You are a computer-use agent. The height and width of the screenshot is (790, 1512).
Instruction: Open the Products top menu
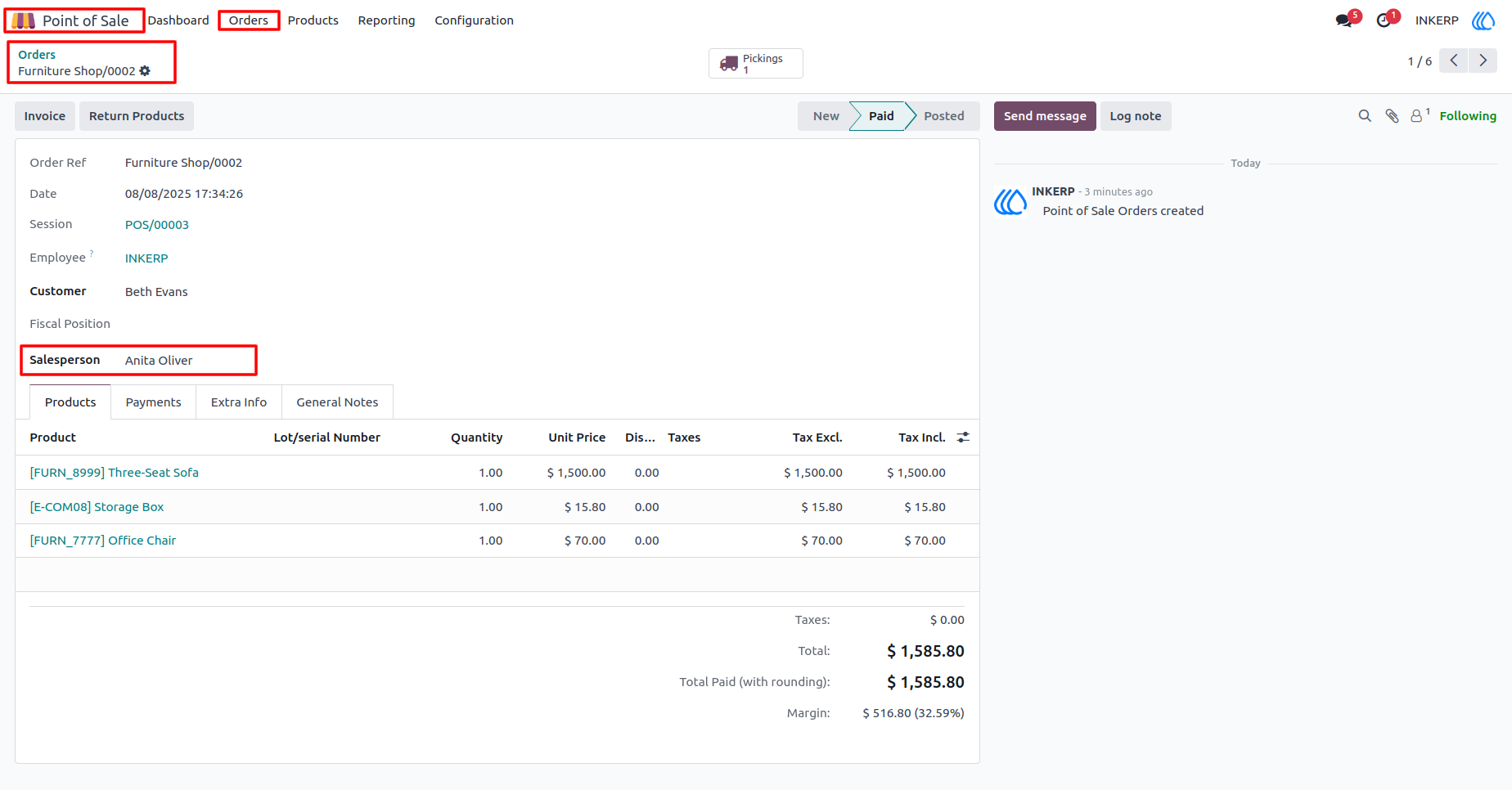pos(313,20)
